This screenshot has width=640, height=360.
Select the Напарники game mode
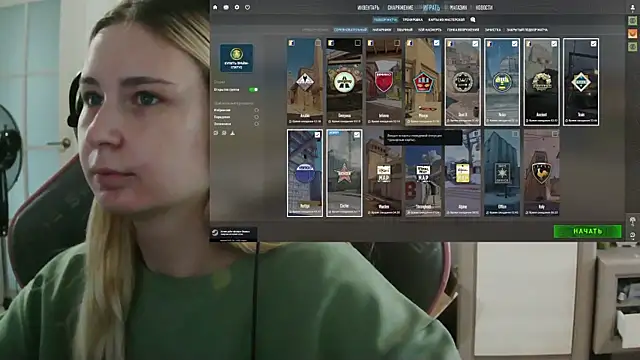click(382, 30)
